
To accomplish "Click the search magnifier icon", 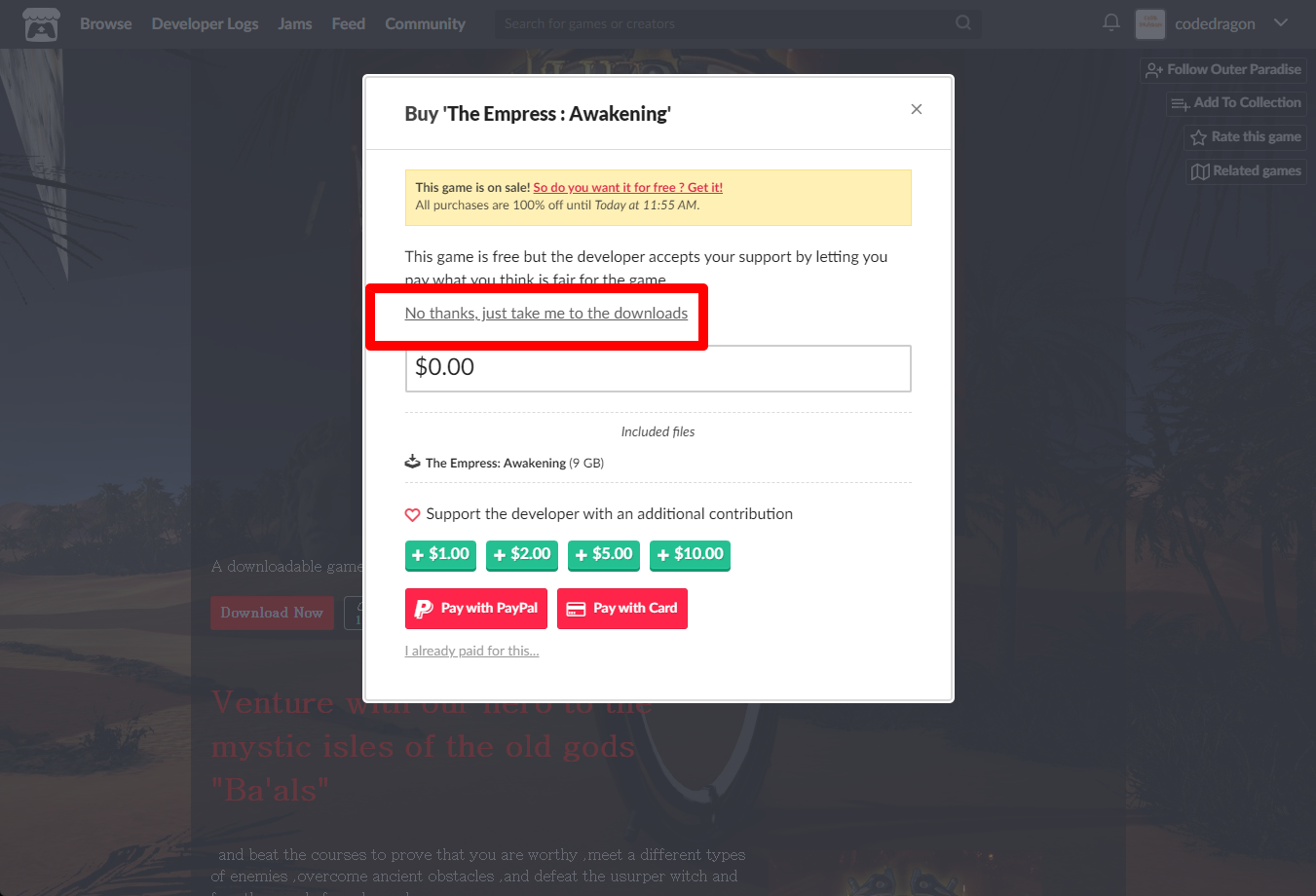I will point(963,22).
